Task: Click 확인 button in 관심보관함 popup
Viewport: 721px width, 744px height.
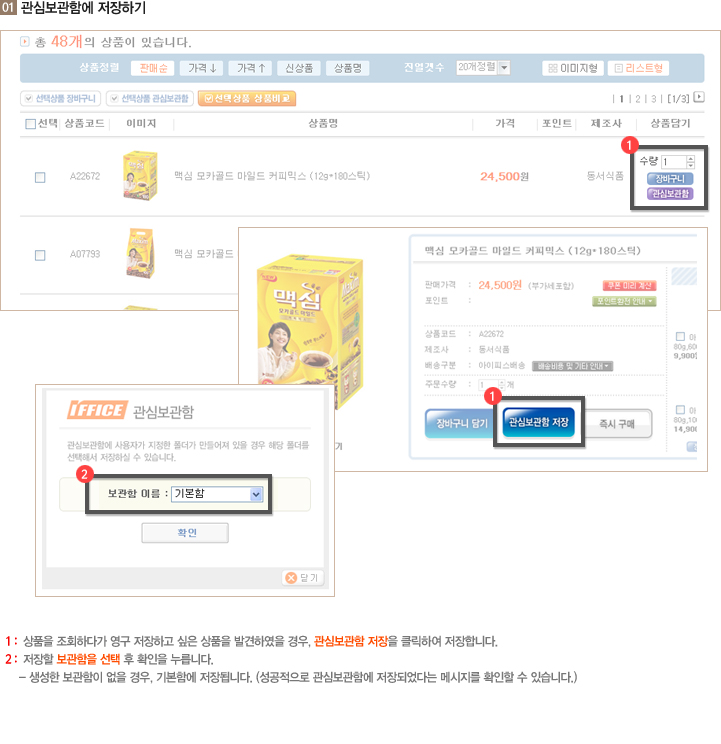Action: tap(185, 533)
